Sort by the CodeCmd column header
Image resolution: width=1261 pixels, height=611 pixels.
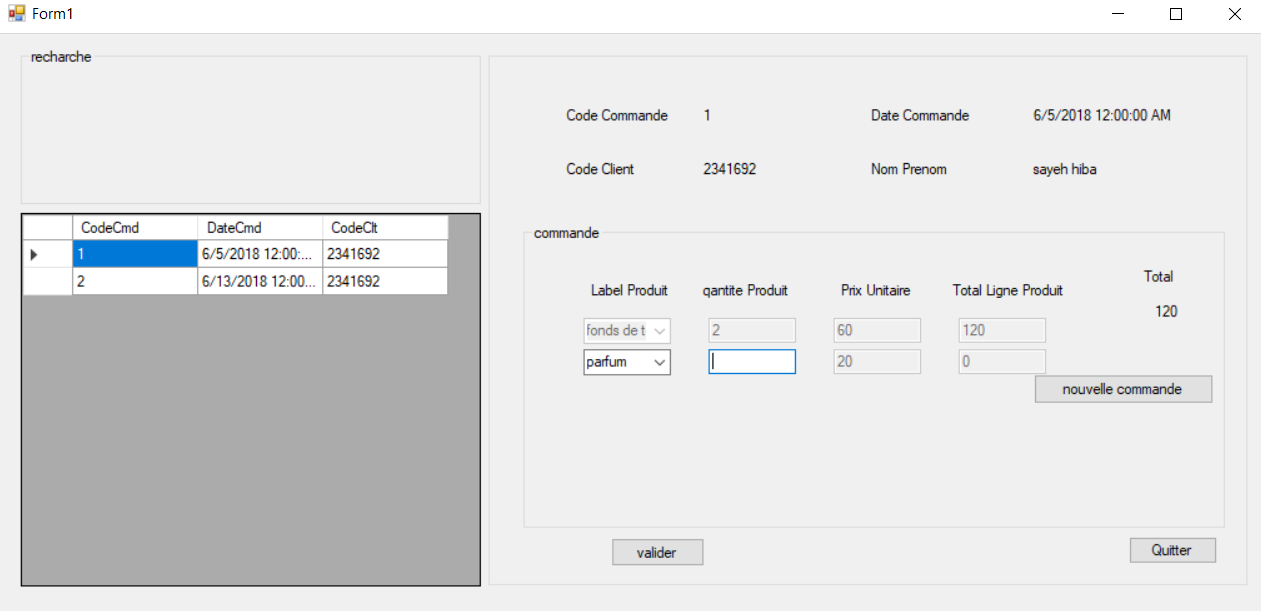[135, 227]
